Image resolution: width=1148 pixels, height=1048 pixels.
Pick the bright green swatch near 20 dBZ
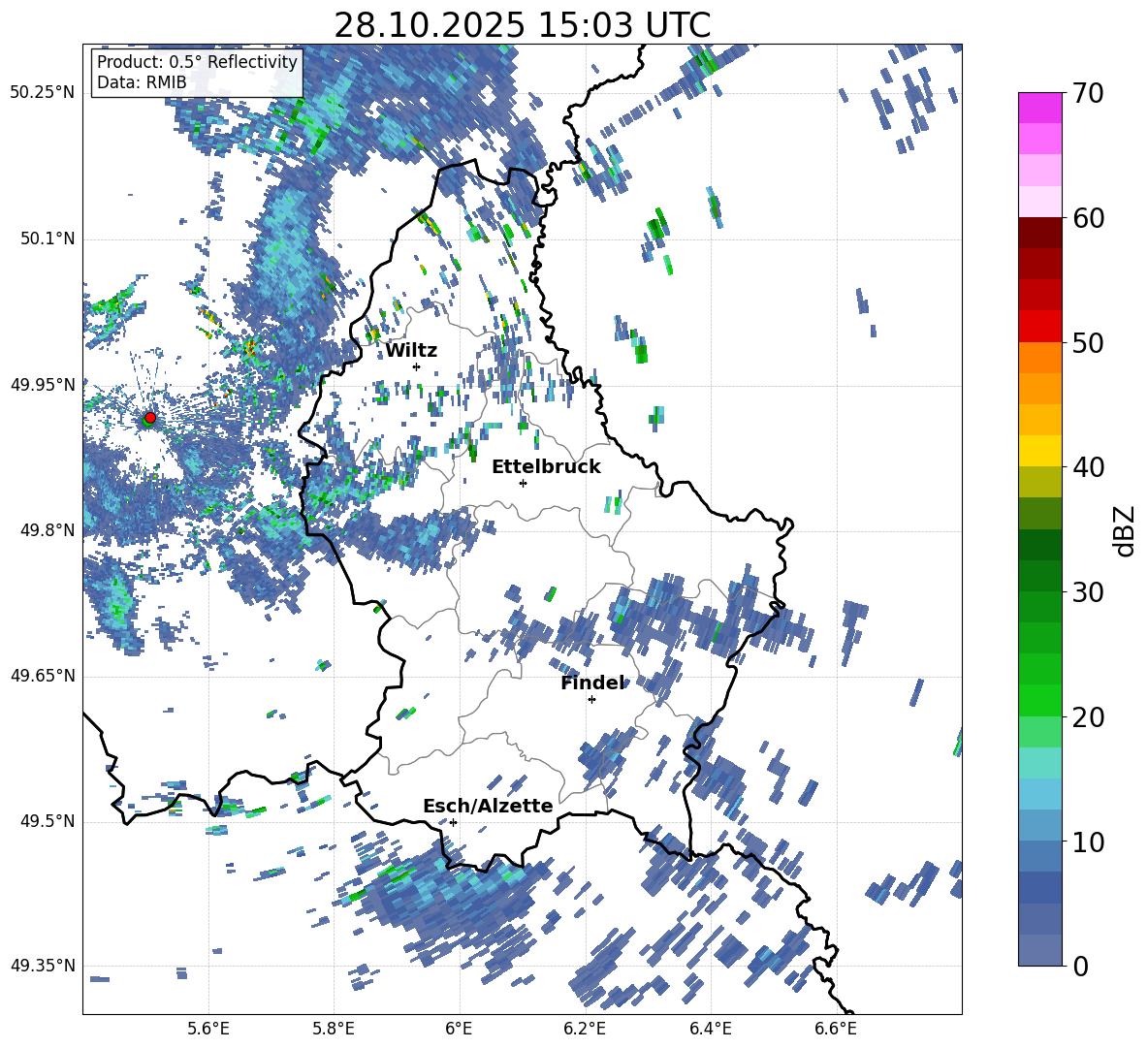(x=1039, y=700)
